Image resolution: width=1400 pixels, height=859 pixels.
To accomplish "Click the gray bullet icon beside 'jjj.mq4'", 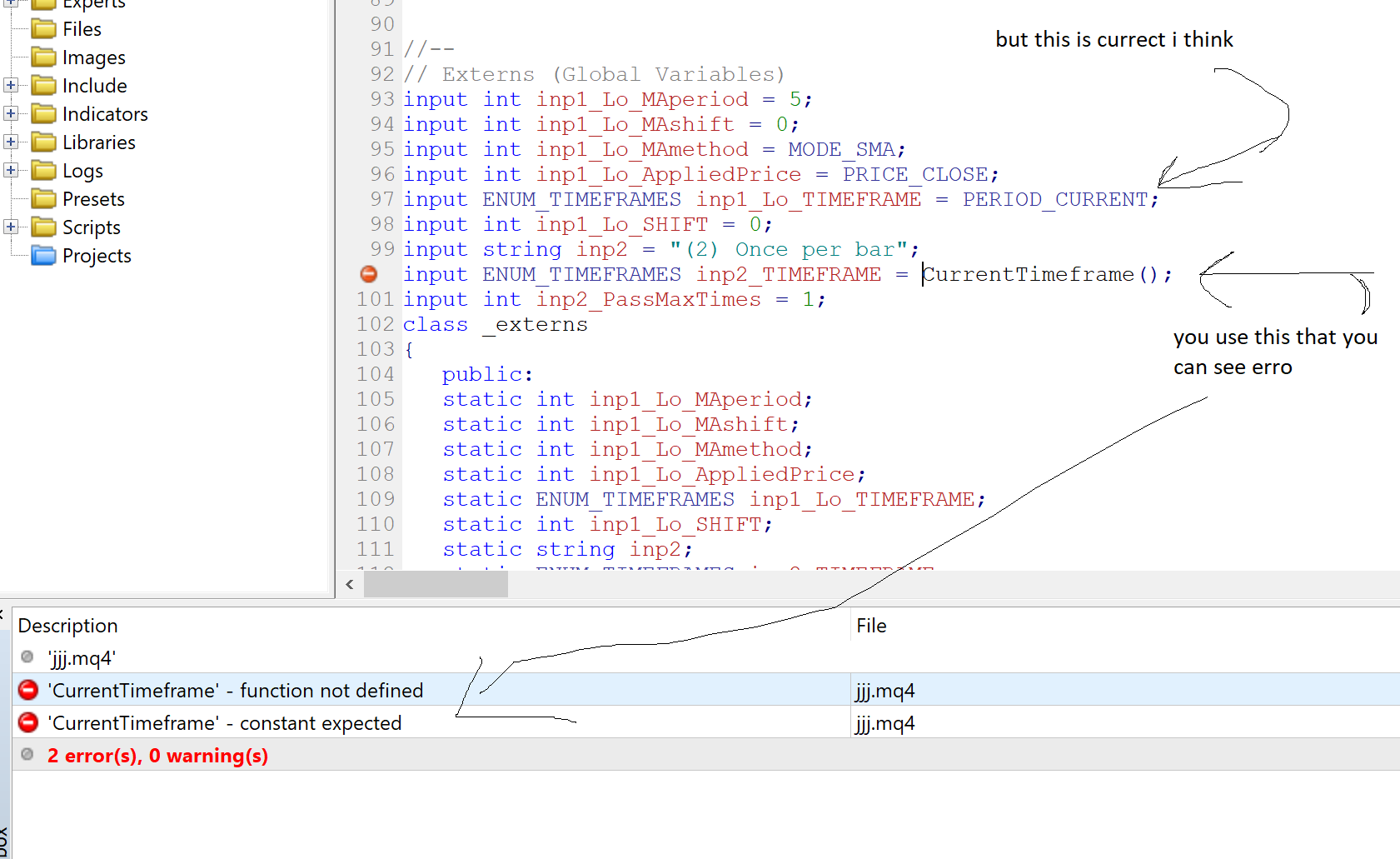I will pyautogui.click(x=27, y=657).
